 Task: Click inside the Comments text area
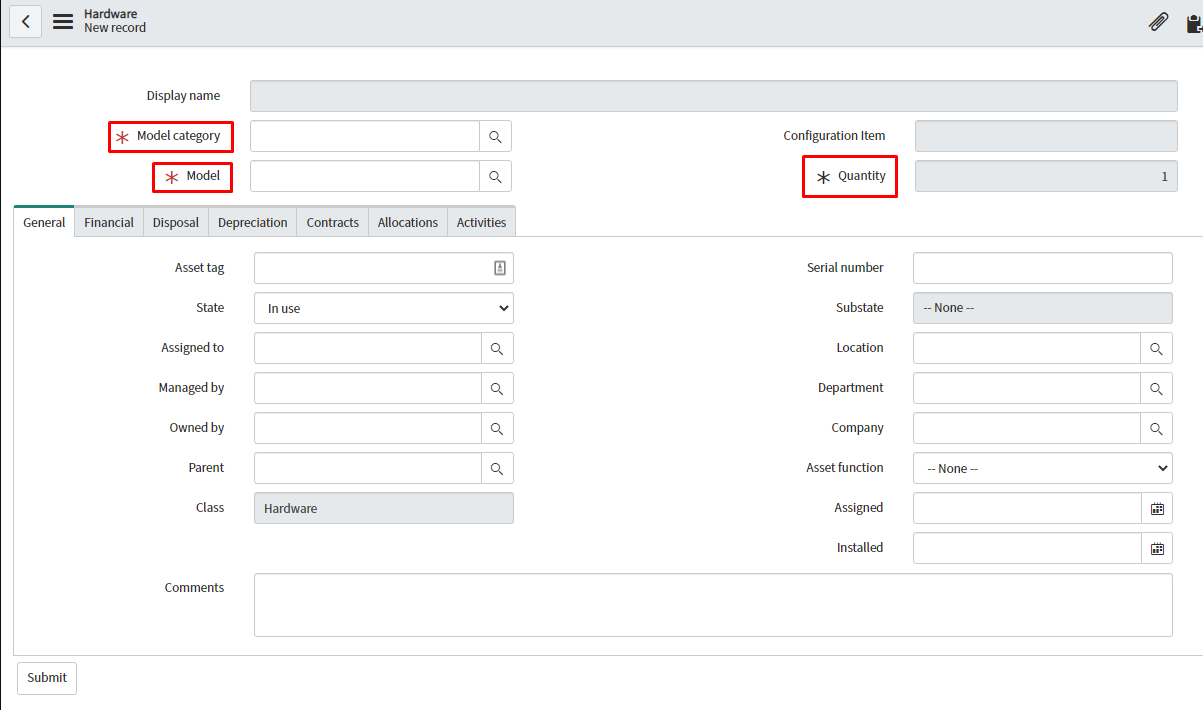coord(713,604)
